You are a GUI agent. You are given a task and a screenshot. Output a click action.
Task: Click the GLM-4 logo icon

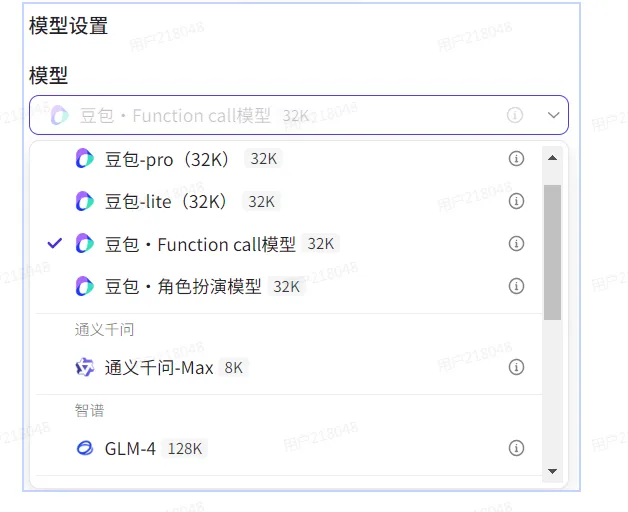(85, 448)
